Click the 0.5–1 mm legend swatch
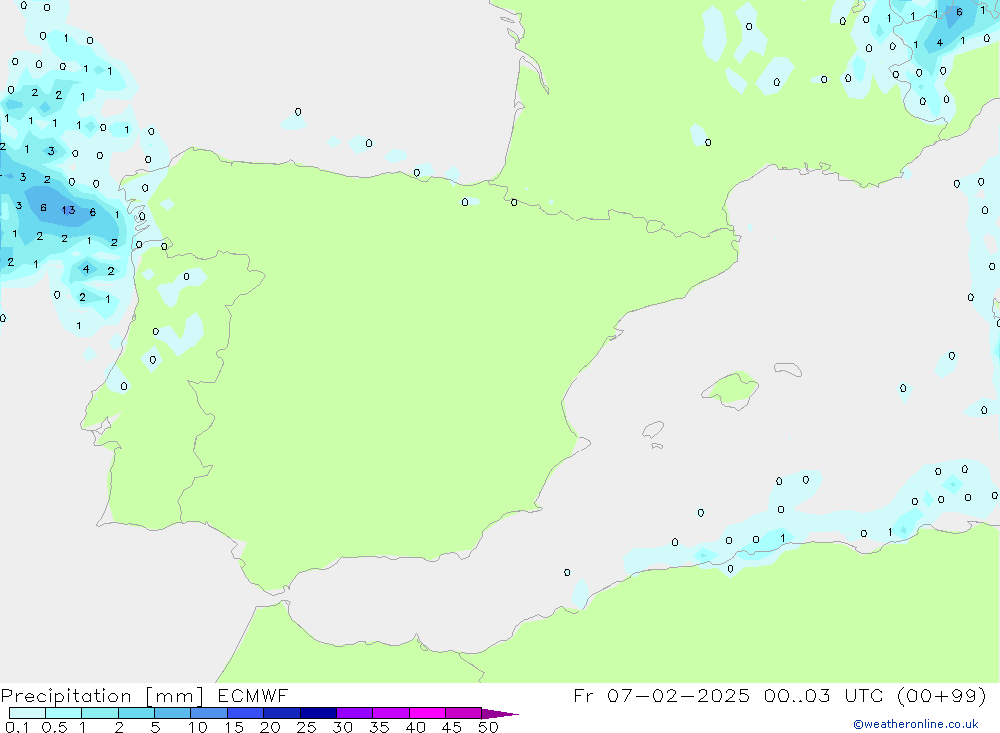This screenshot has height=733, width=1000. [x=64, y=713]
